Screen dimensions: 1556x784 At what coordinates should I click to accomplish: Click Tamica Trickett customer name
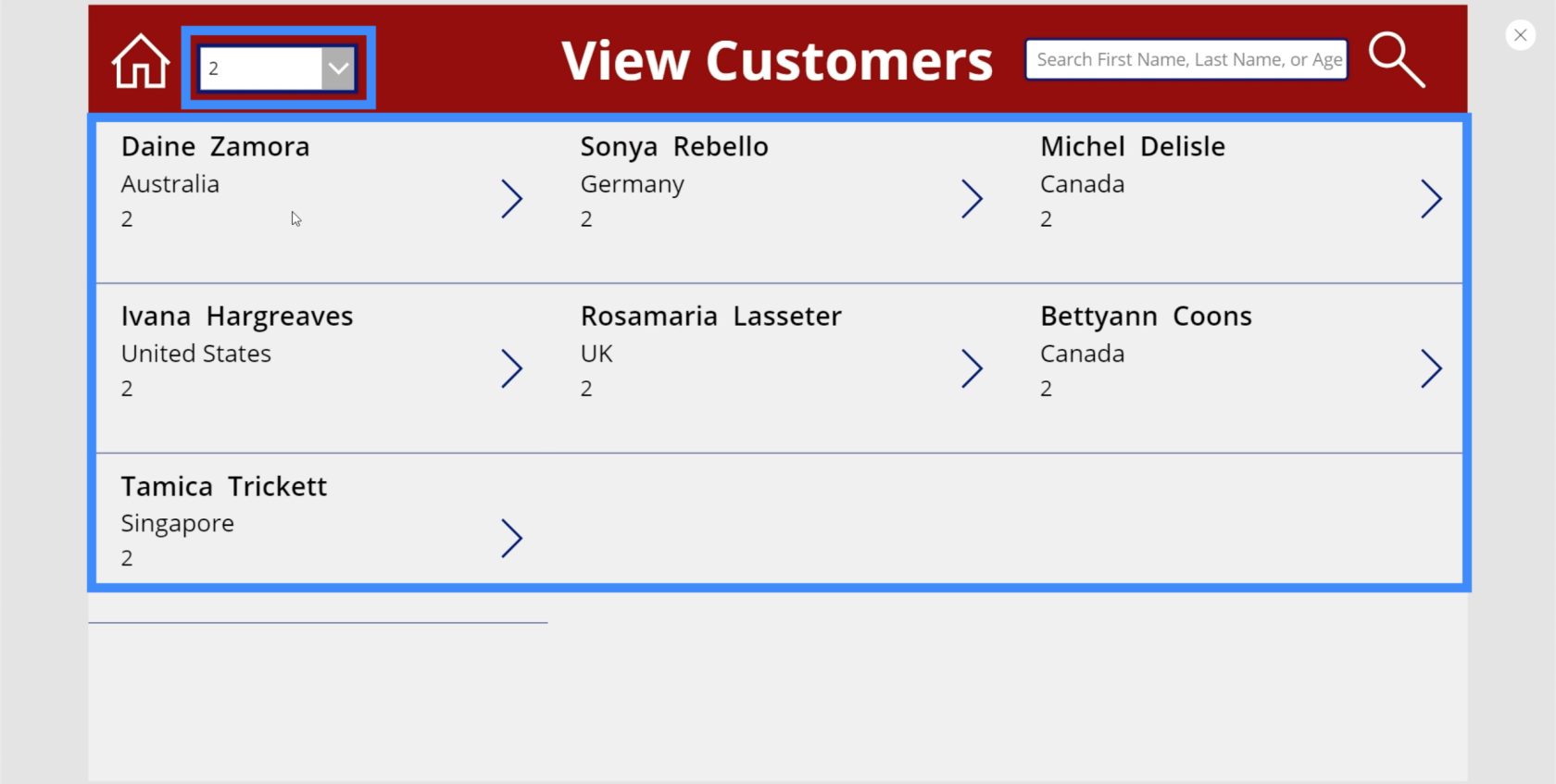pyautogui.click(x=224, y=486)
